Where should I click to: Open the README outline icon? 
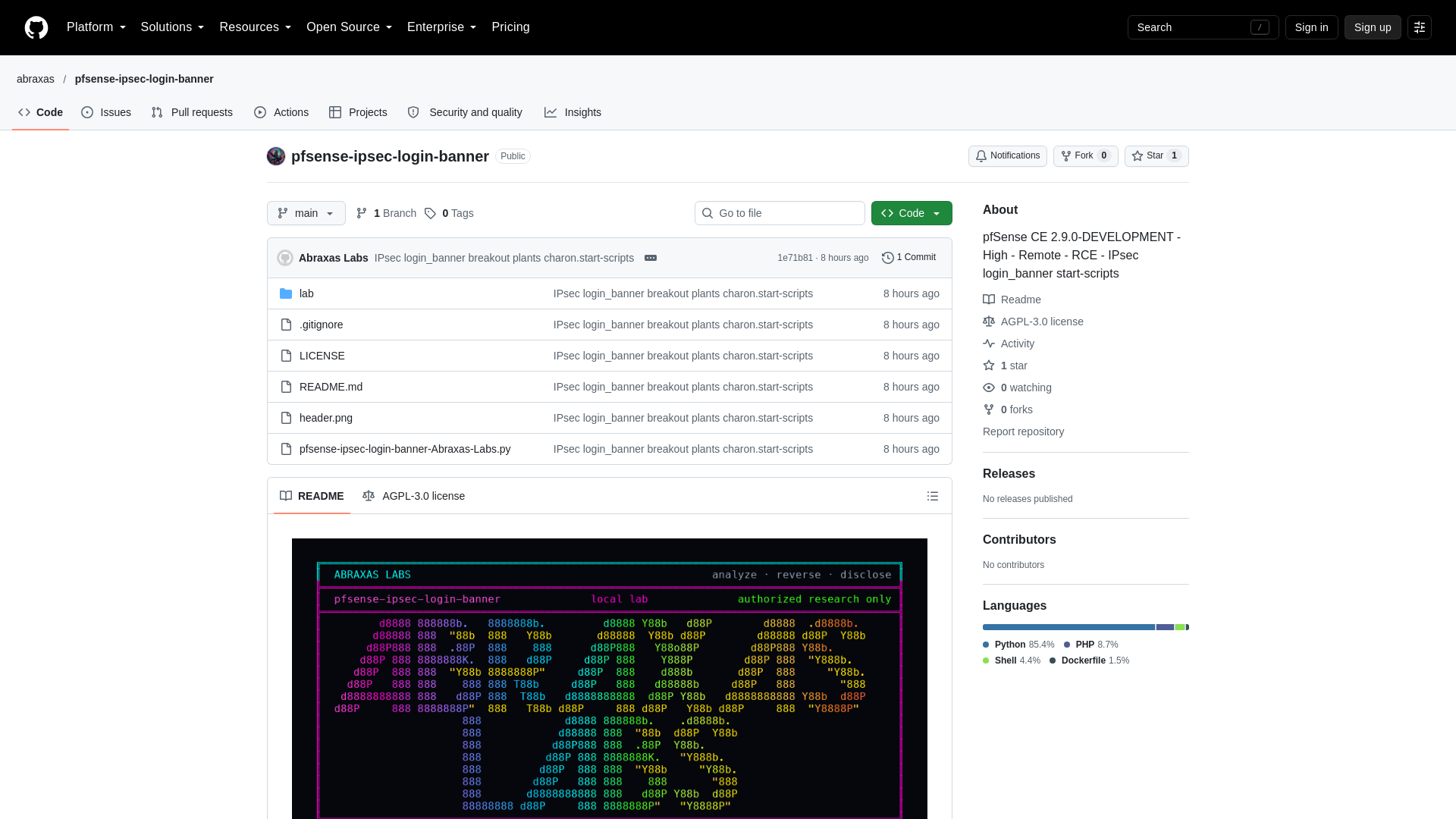pyautogui.click(x=933, y=496)
